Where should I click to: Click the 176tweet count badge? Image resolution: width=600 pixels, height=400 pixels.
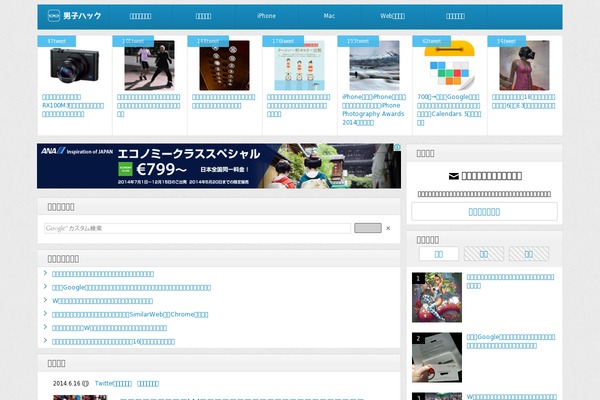[283, 41]
